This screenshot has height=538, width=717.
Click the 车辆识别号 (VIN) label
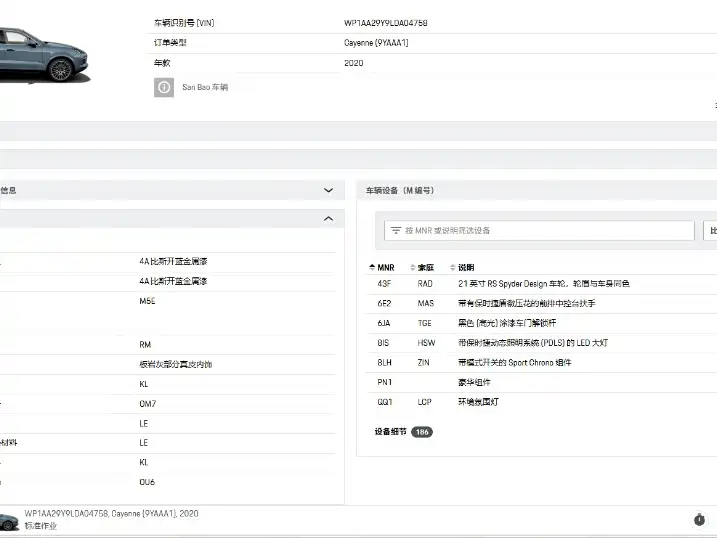pos(184,23)
